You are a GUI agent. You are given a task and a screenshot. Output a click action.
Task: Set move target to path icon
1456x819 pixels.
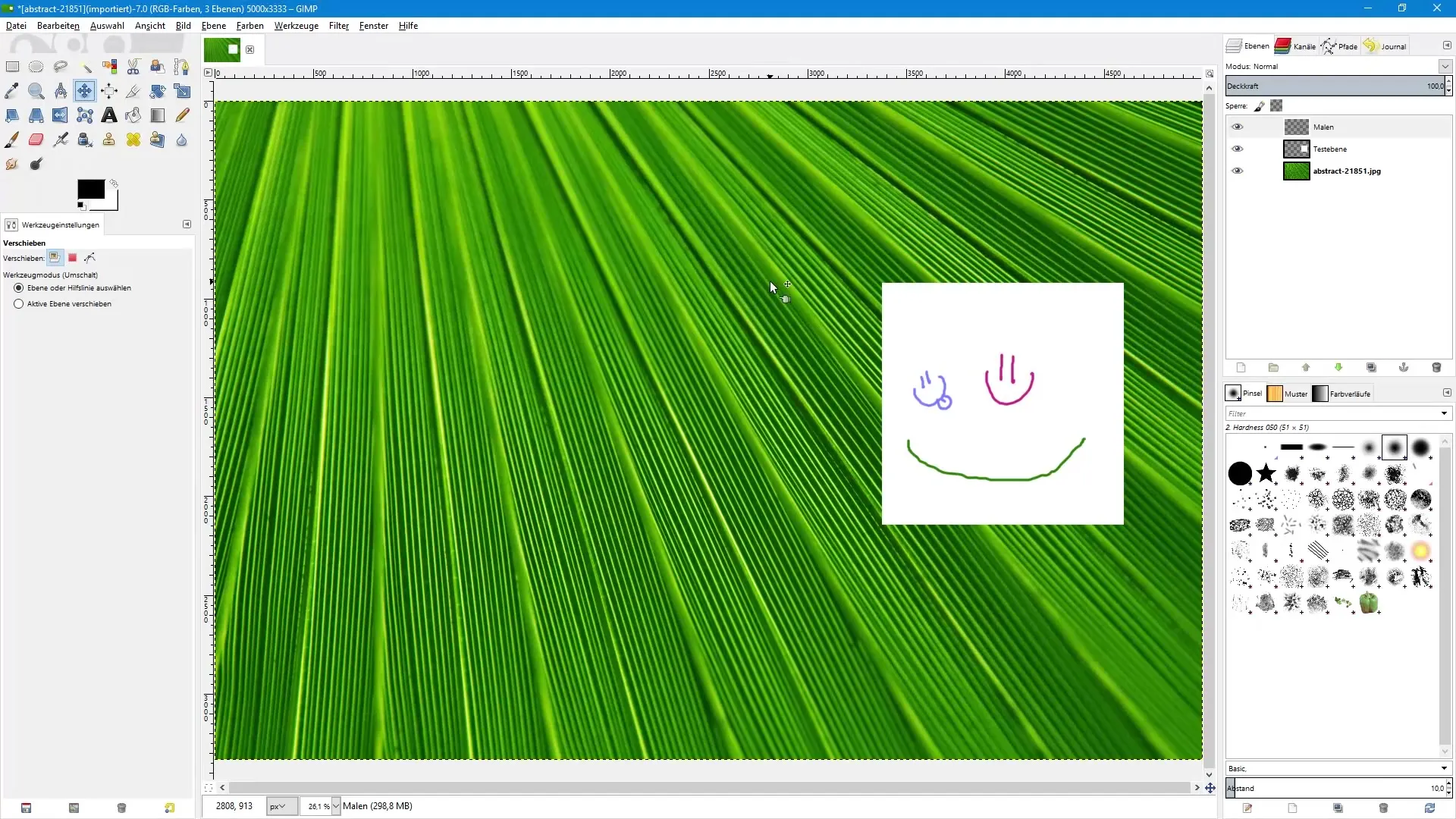(x=90, y=258)
